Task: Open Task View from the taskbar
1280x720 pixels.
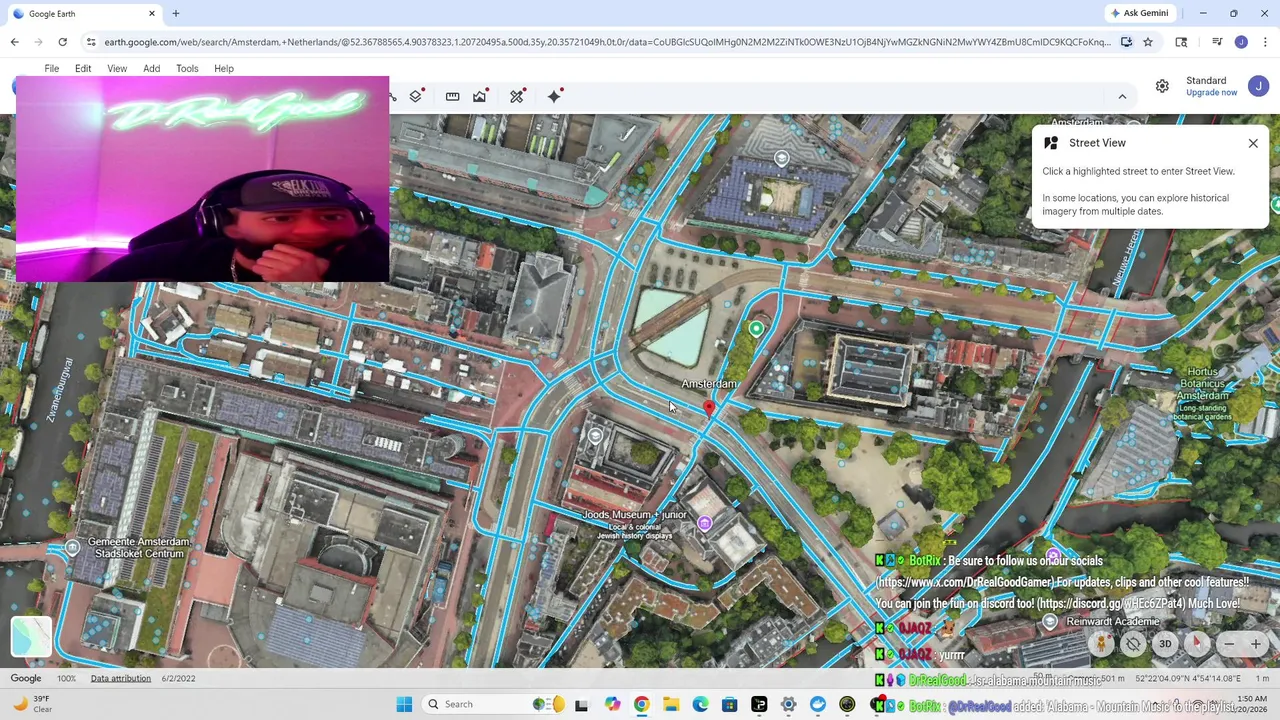Action: point(582,704)
